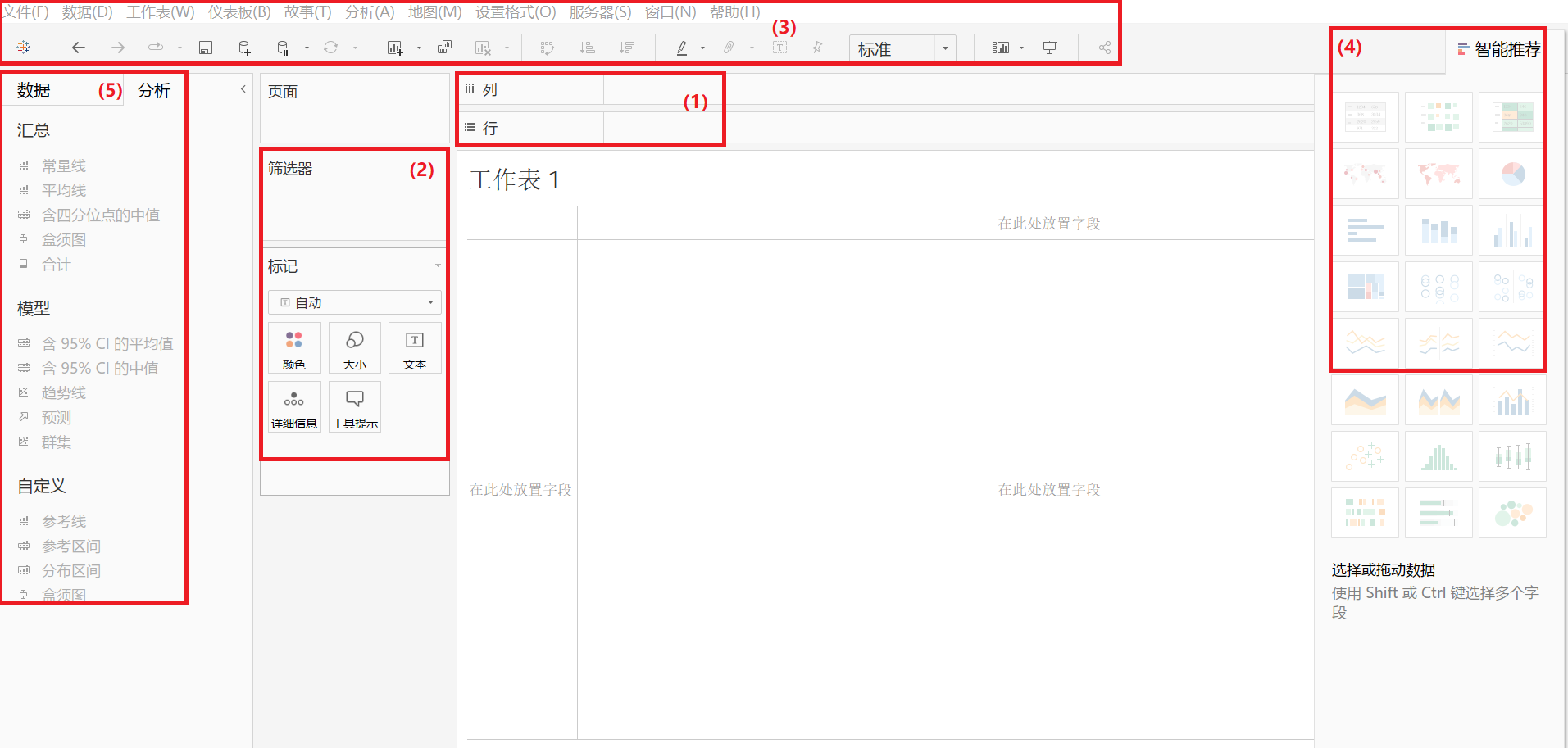Click the highlight pen icon

coord(682,48)
